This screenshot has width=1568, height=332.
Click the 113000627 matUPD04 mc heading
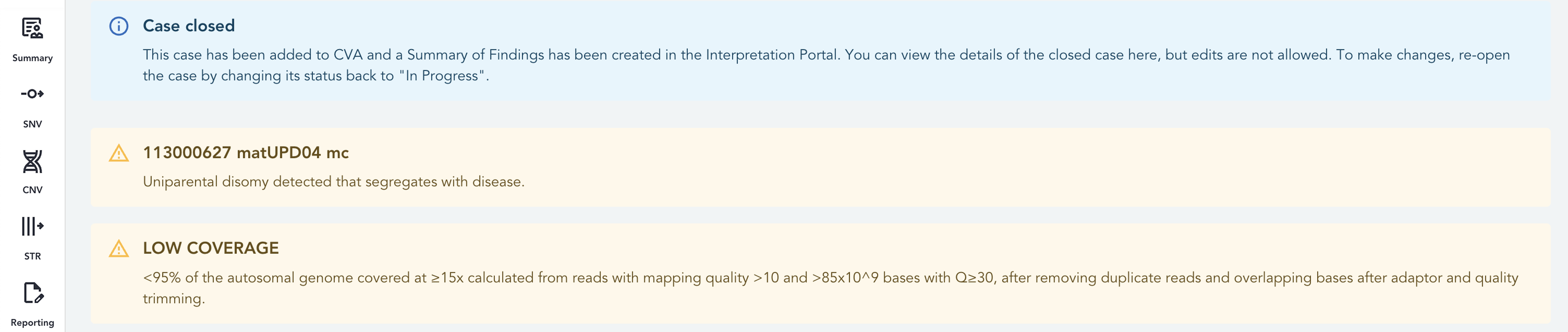(246, 152)
